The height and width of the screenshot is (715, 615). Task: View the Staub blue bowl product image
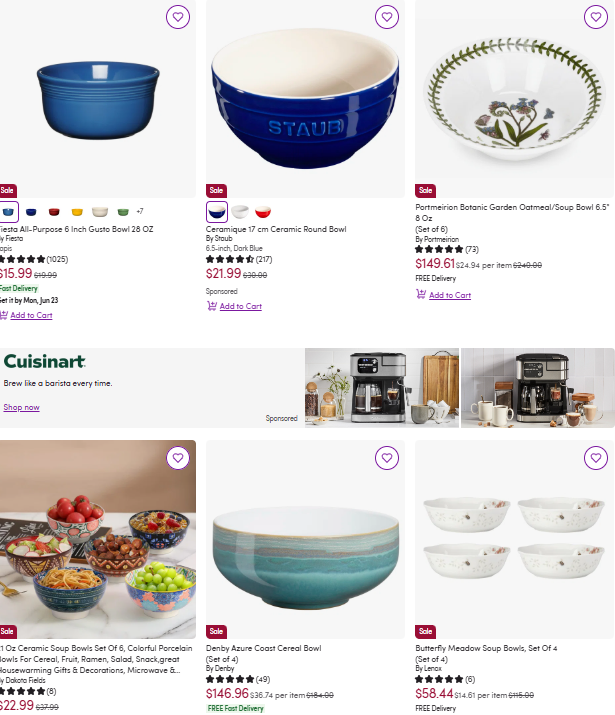tap(305, 99)
